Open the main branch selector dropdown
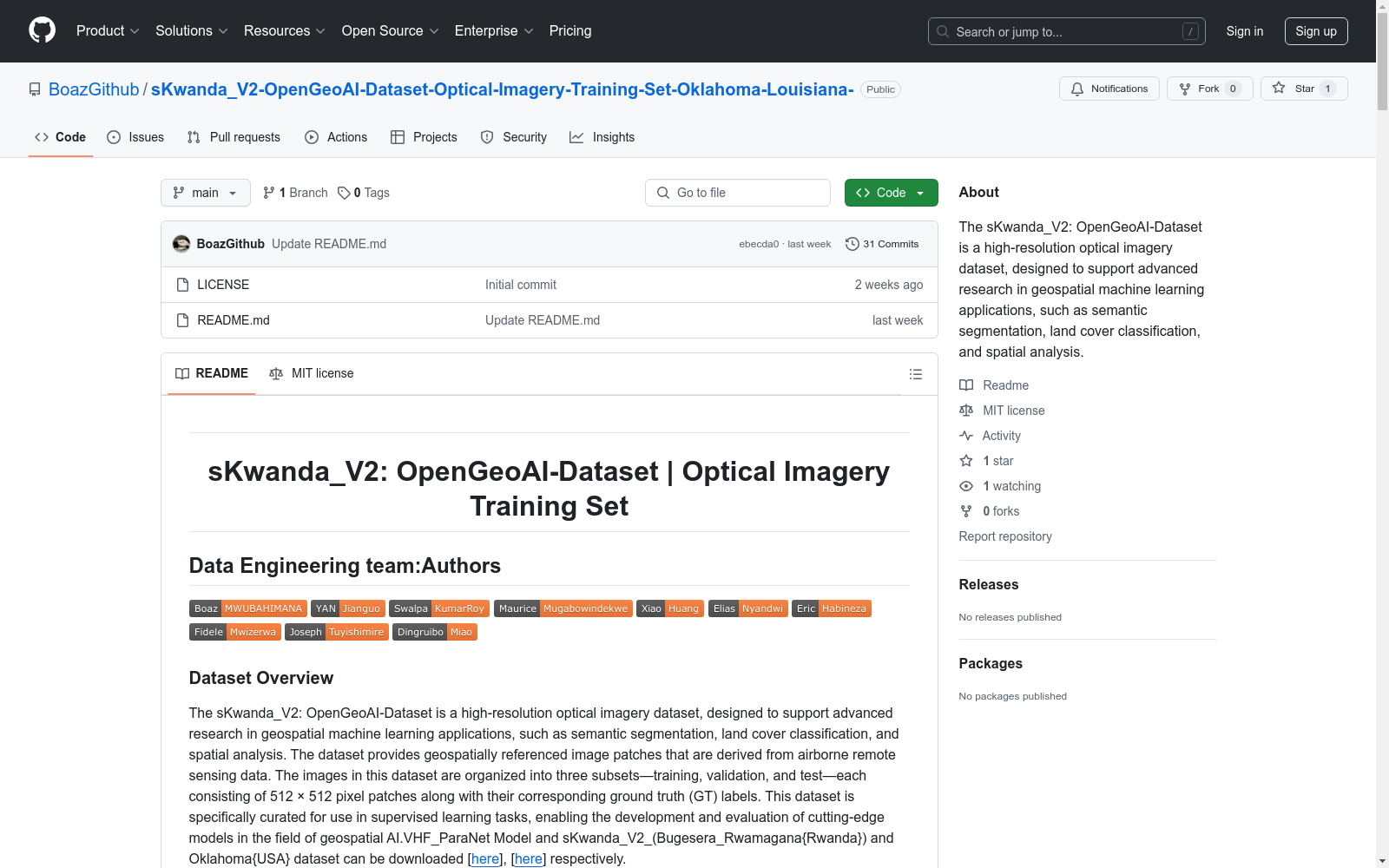The height and width of the screenshot is (868, 1389). coord(206,193)
